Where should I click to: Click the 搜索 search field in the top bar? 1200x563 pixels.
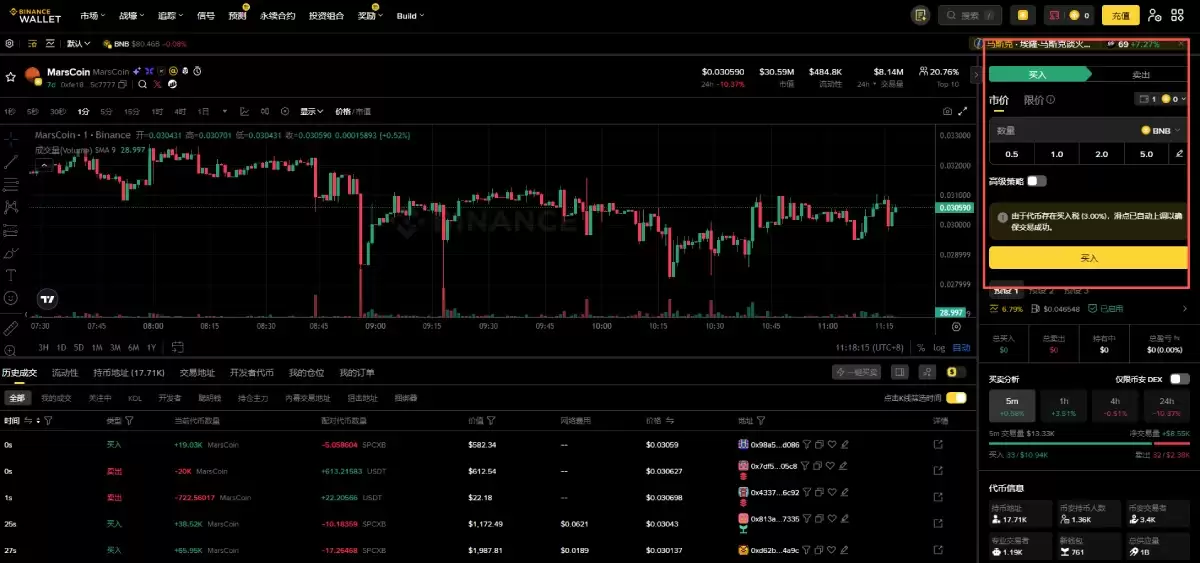coord(971,16)
